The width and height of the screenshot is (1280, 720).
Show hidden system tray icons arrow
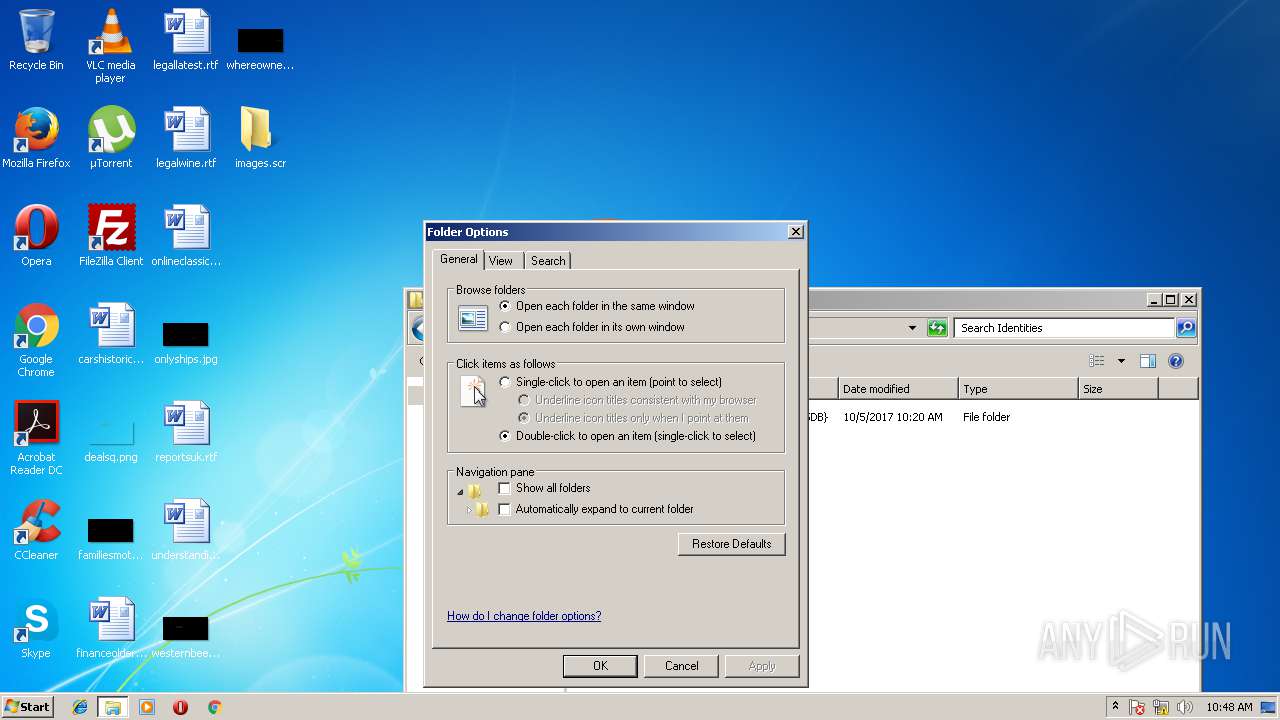(1115, 707)
